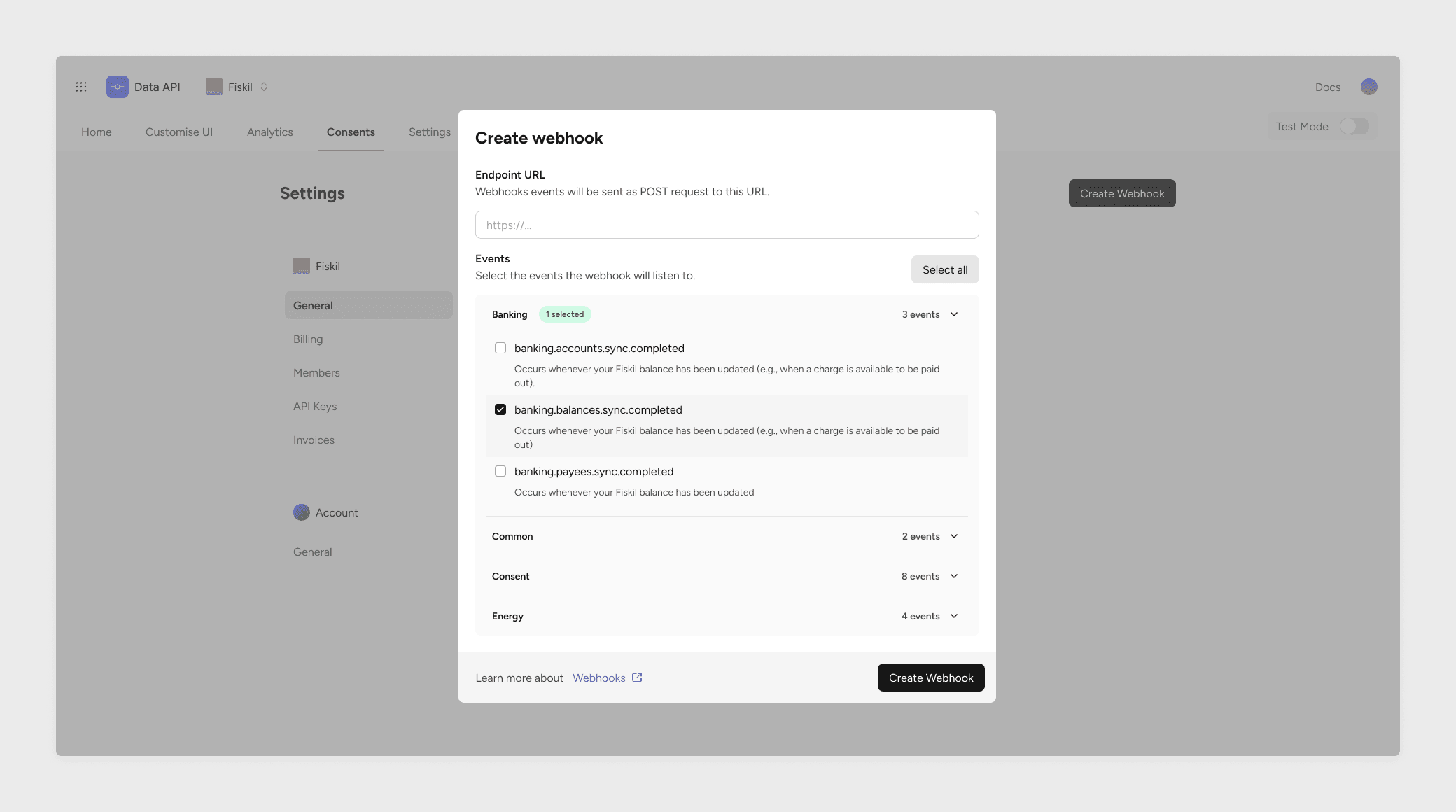The width and height of the screenshot is (1456, 812).
Task: Click the Account avatar in sidebar
Action: point(302,512)
